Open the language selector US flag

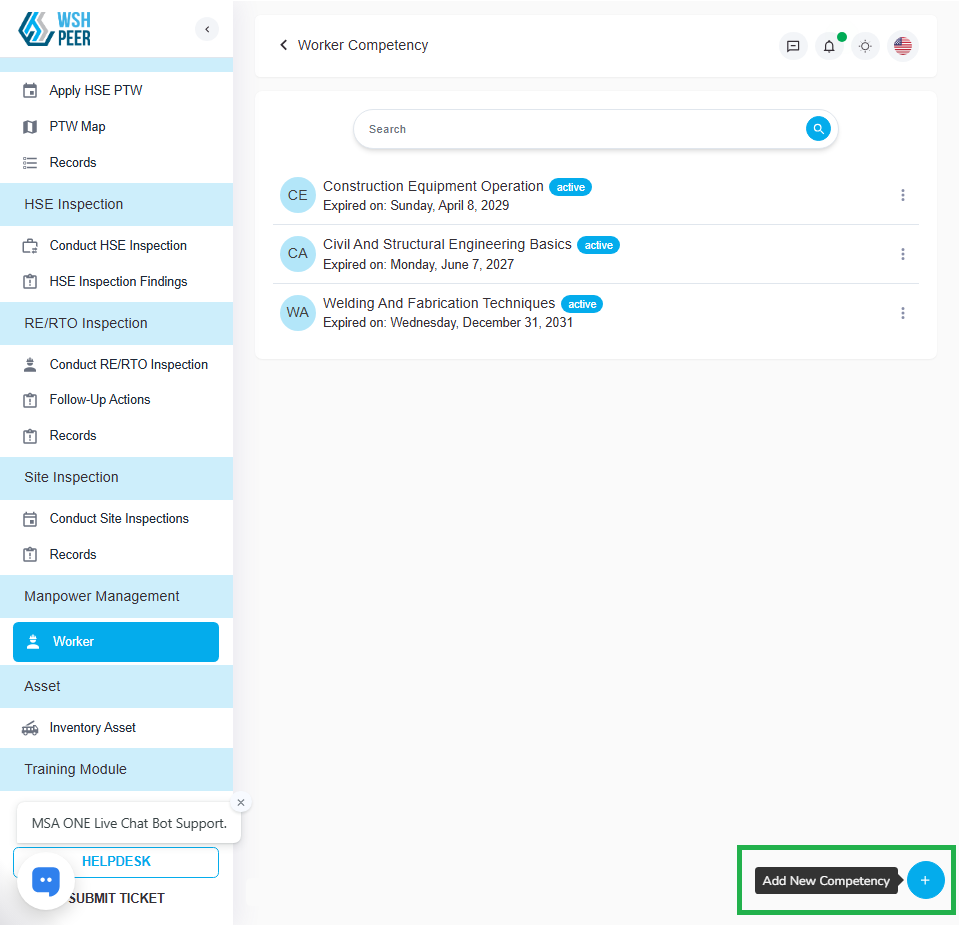(902, 46)
